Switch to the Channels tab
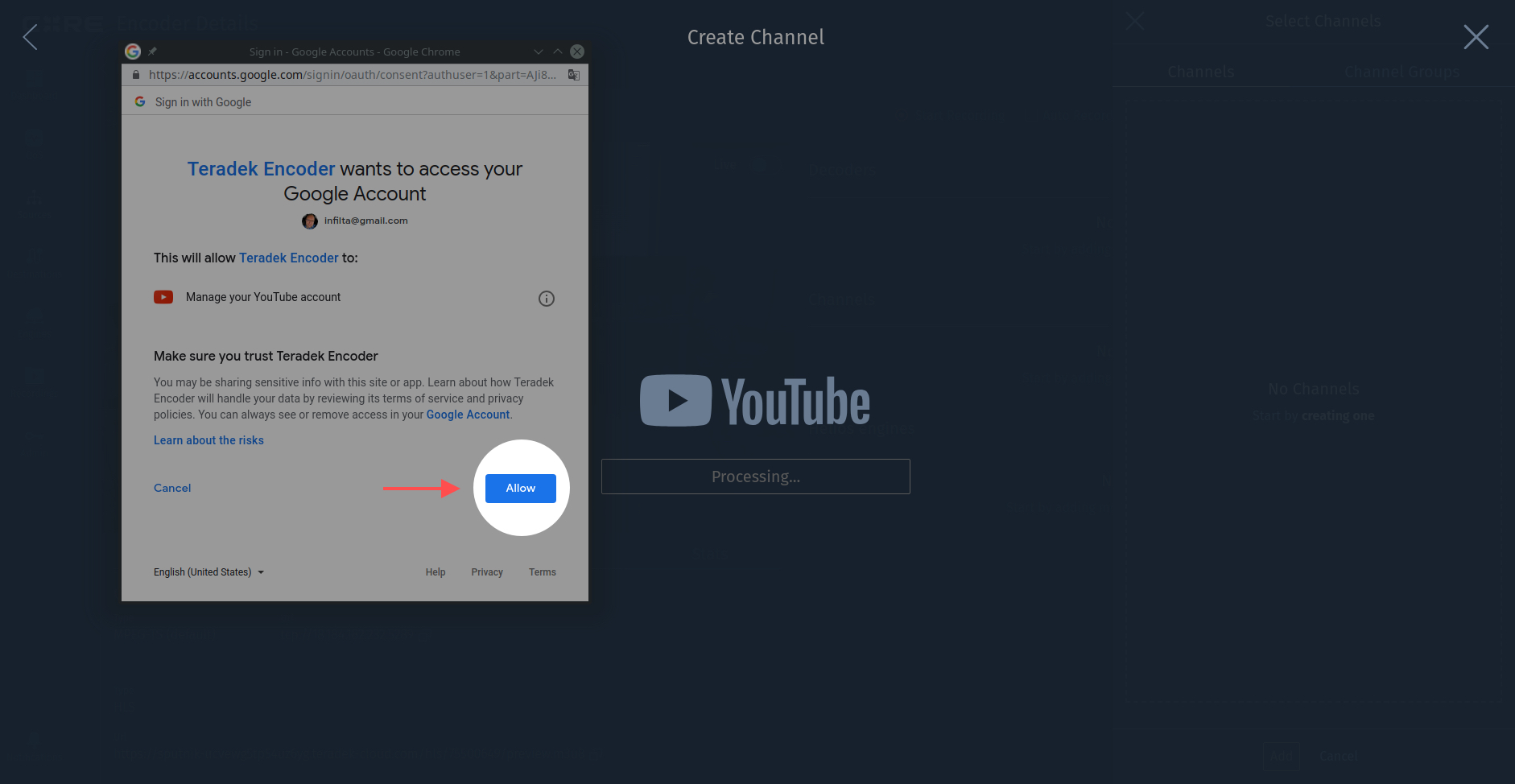1515x784 pixels. (x=1200, y=72)
